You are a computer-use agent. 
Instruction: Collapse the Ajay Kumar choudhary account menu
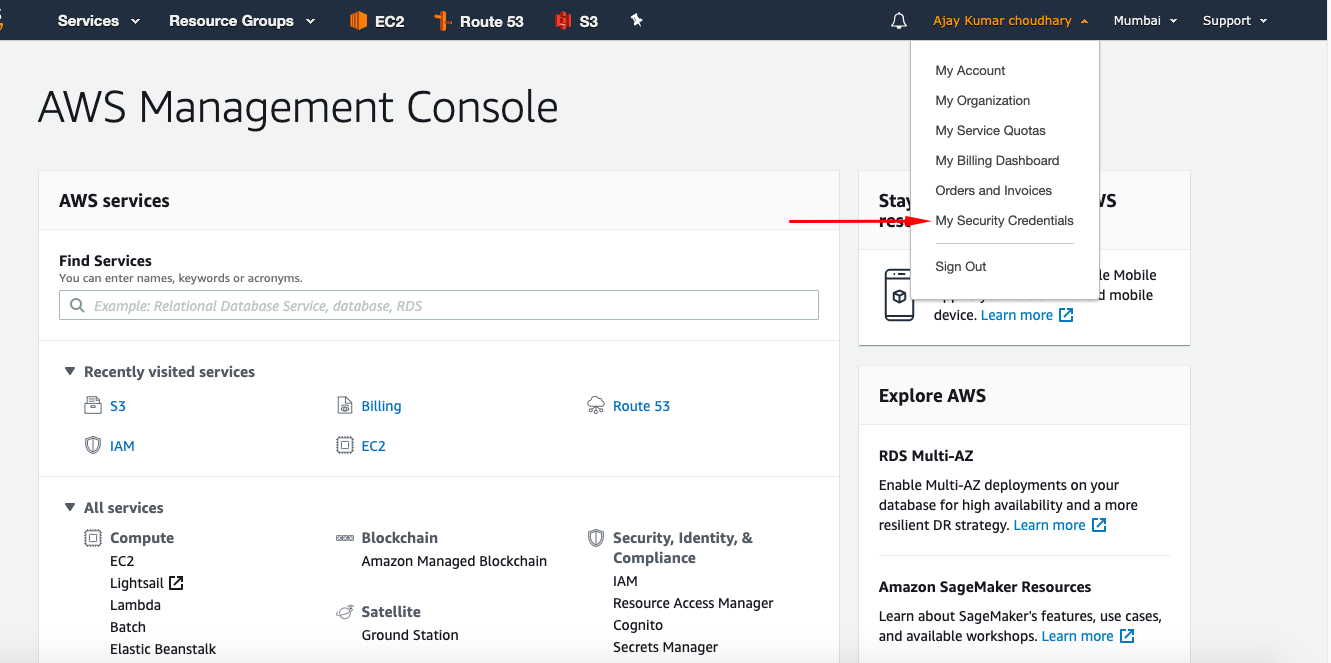[x=1011, y=20]
